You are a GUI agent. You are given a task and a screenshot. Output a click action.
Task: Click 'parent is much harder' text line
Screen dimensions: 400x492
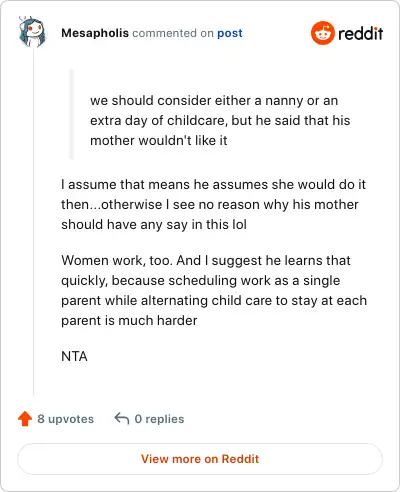[x=129, y=321]
